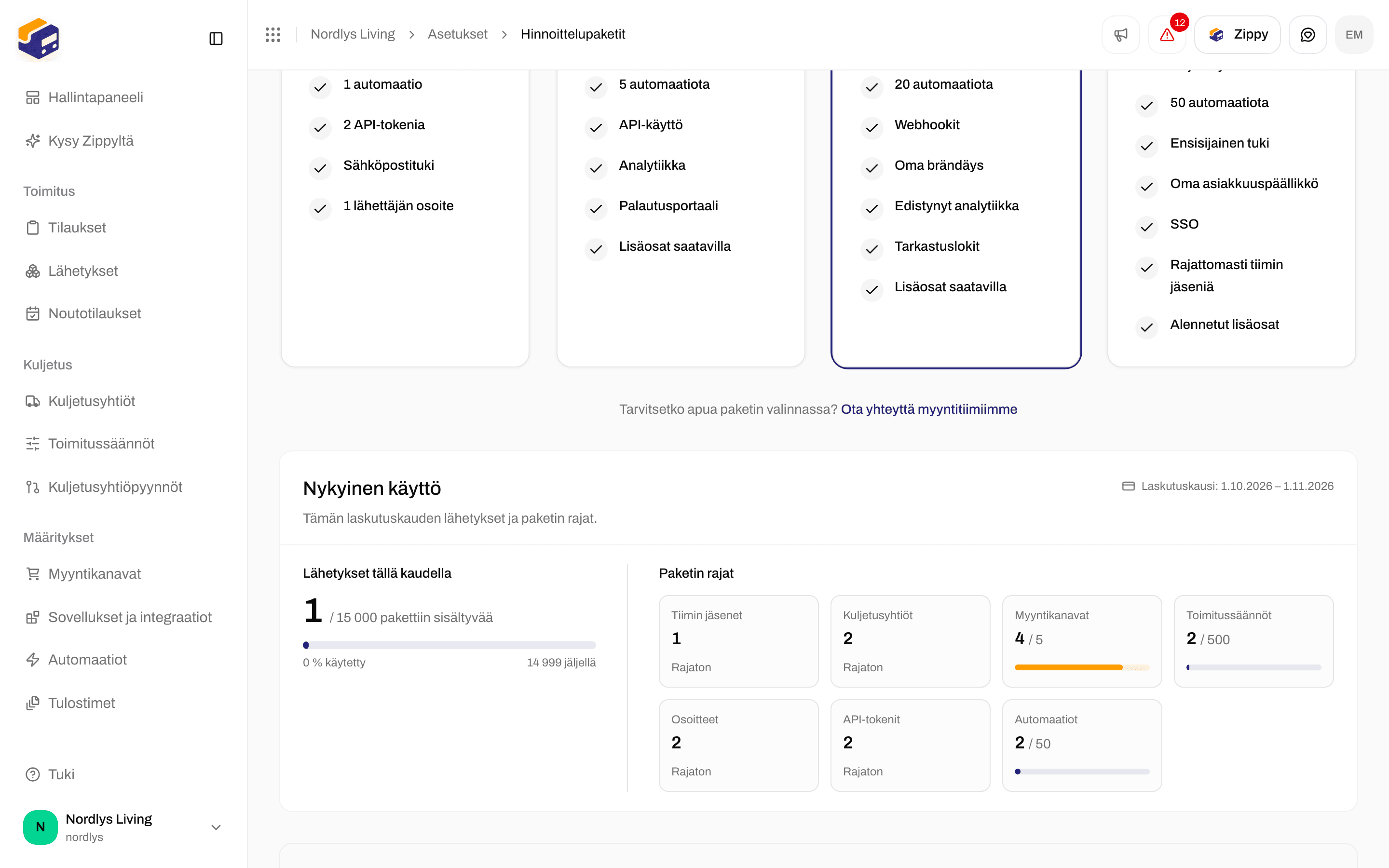This screenshot has height=868, width=1389.
Task: Collapse the sidebar with panel icon
Action: pyautogui.click(x=216, y=39)
